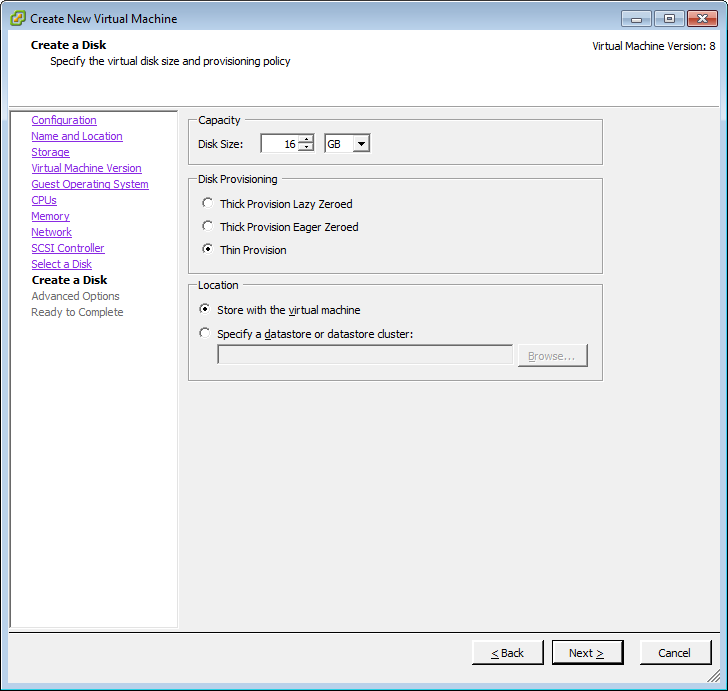Choose the Thin Provision radio button

pyautogui.click(x=208, y=249)
